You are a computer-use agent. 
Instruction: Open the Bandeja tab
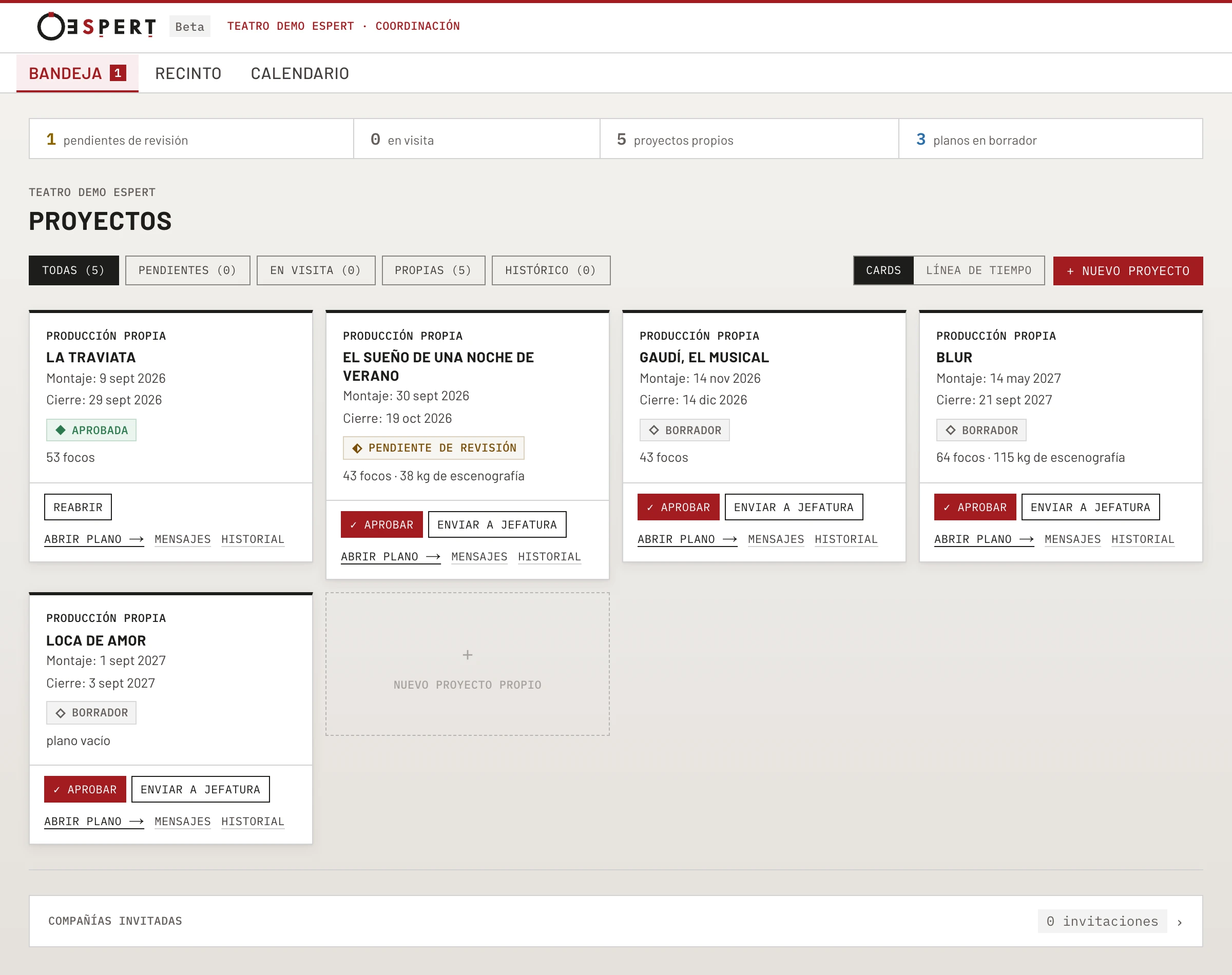(x=77, y=73)
